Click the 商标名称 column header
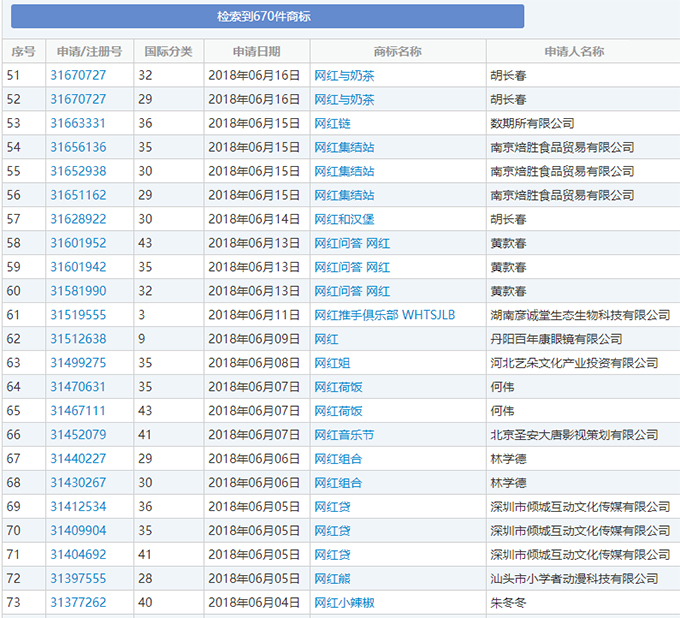This screenshot has width=680, height=618. (x=398, y=52)
